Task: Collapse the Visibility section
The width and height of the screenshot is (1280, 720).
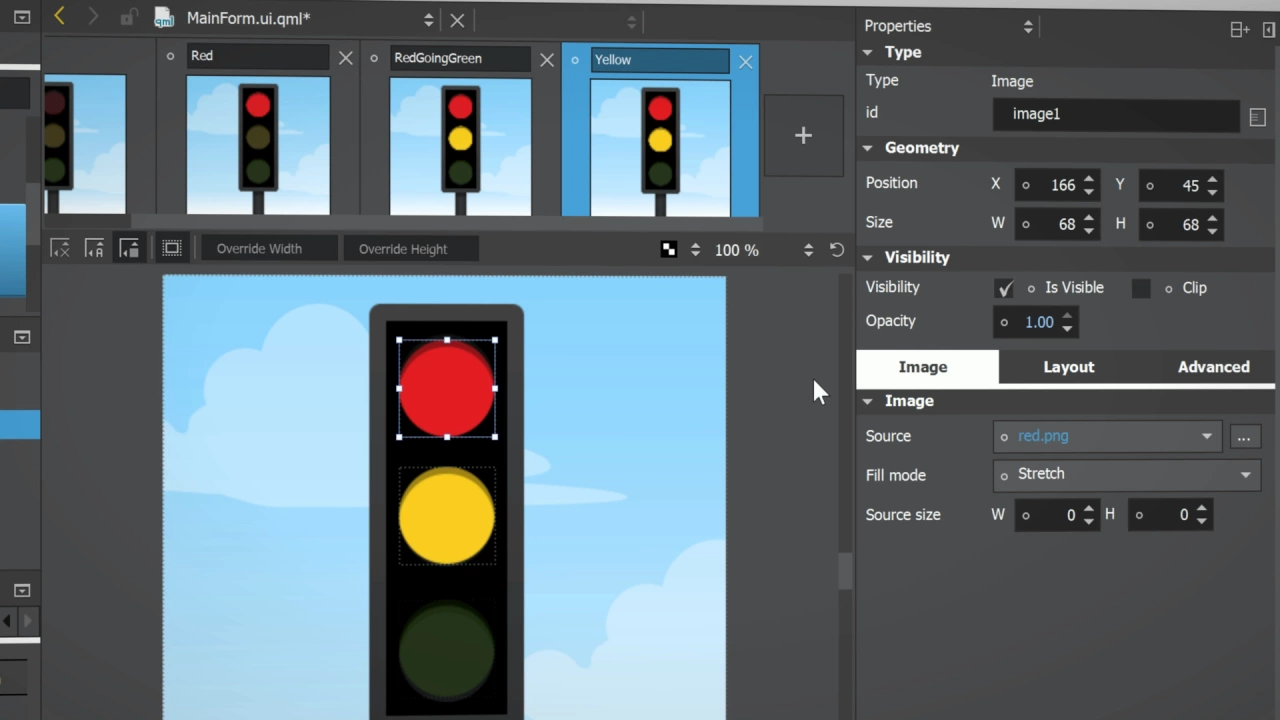Action: click(867, 258)
